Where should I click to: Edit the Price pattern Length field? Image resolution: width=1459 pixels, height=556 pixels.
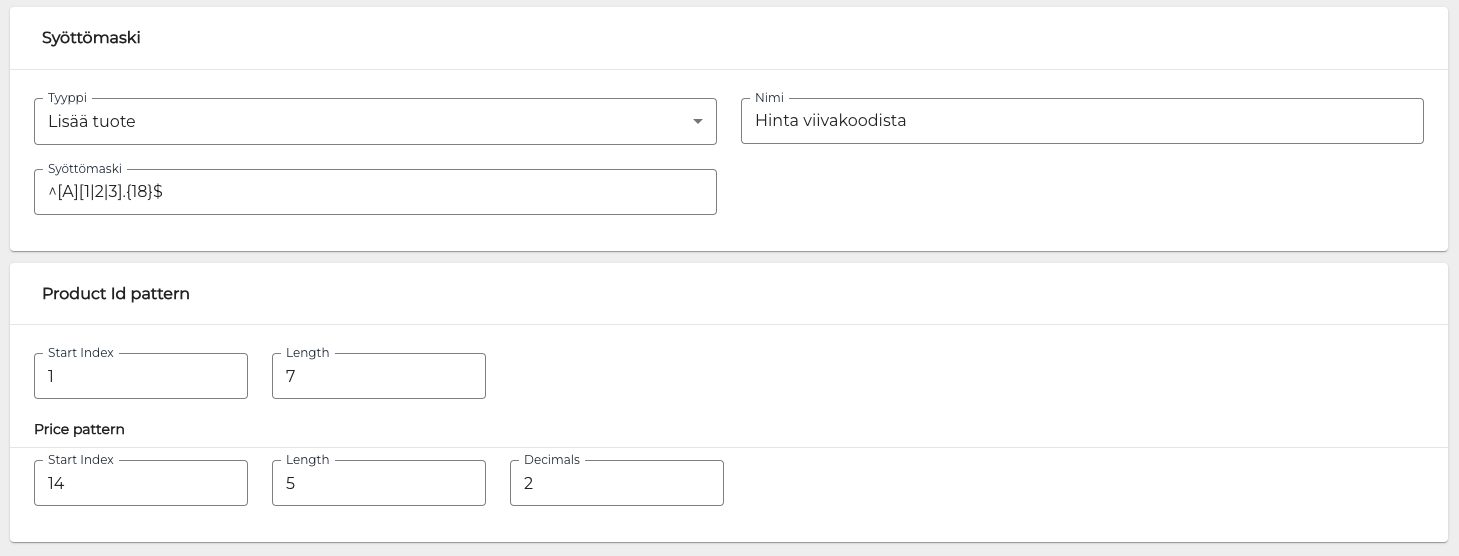tap(378, 484)
